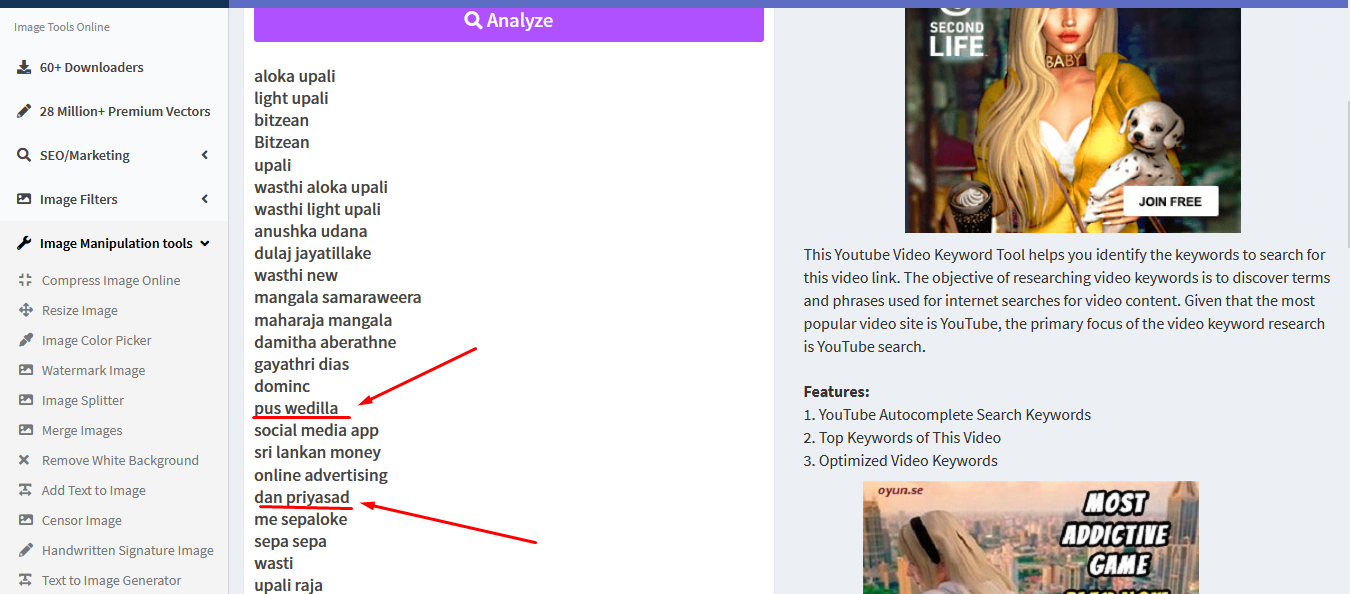Click JOIN FREE on Second Life ad
Screen dimensions: 1350x594
1170,201
